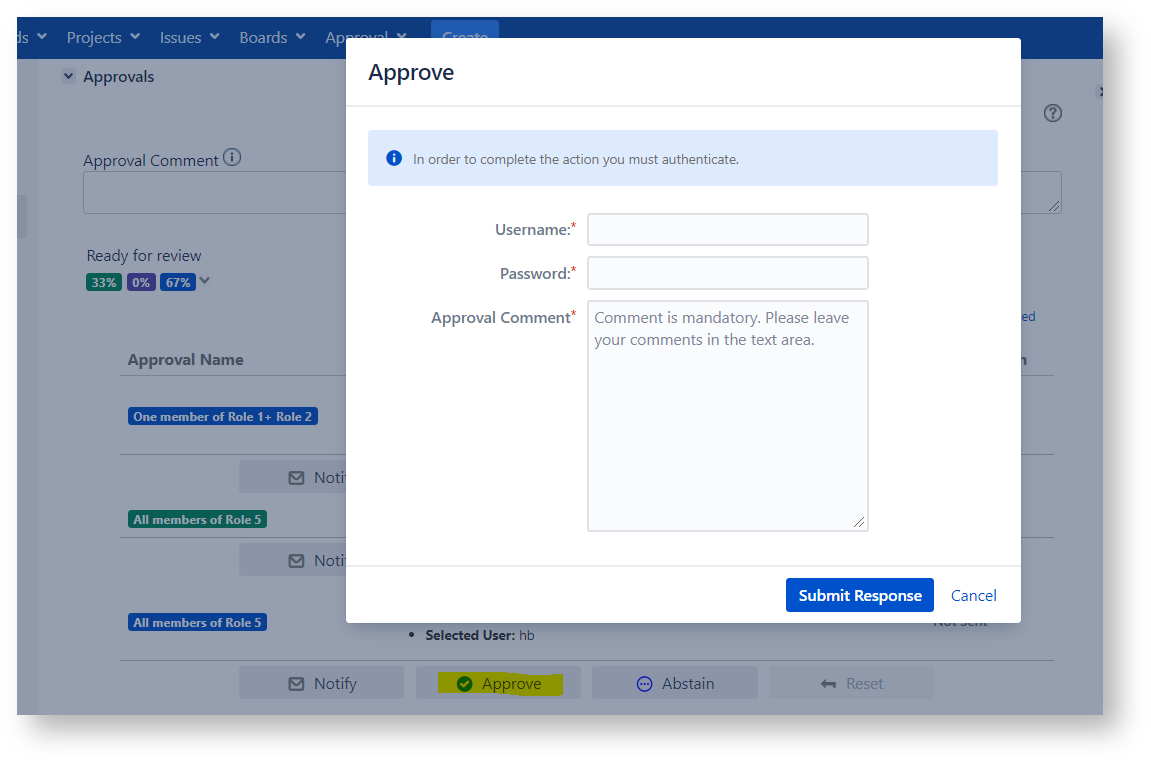This screenshot has height=763, width=1151.
Task: Open the Projects menu
Action: [x=103, y=37]
